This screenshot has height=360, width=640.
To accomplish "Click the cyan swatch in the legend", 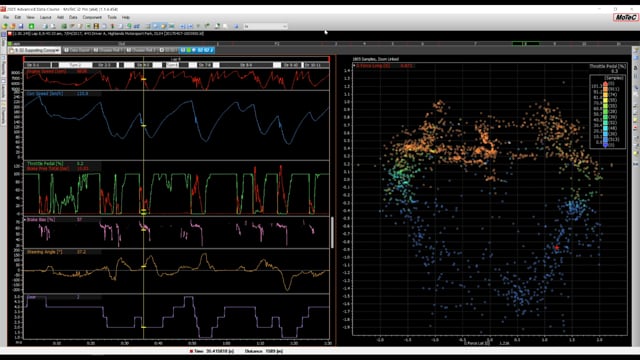I will tap(605, 128).
